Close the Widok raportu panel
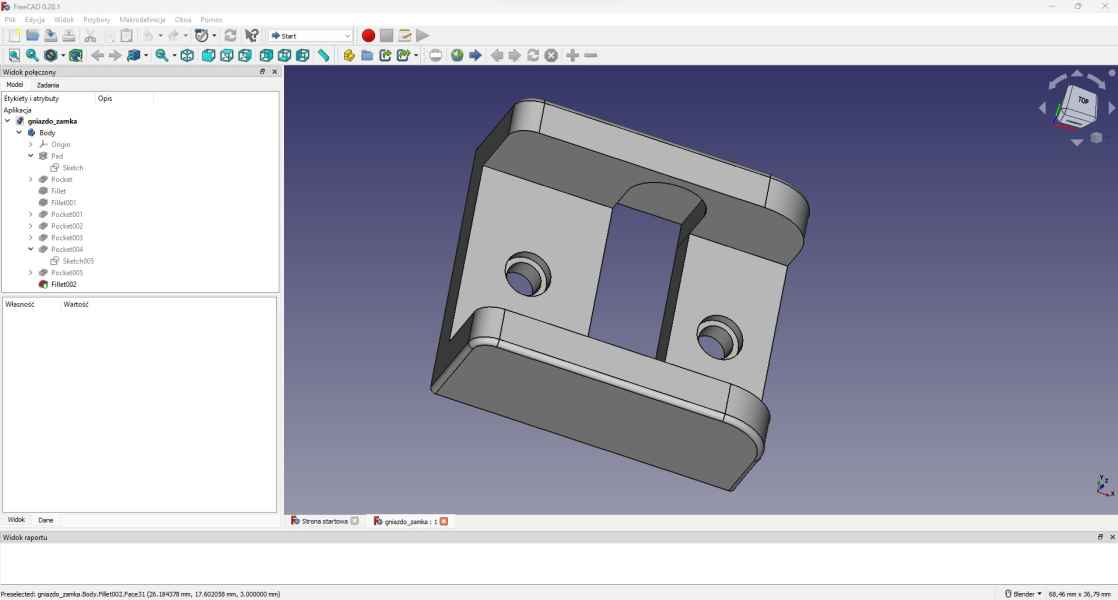The width and height of the screenshot is (1118, 600). coord(1112,537)
